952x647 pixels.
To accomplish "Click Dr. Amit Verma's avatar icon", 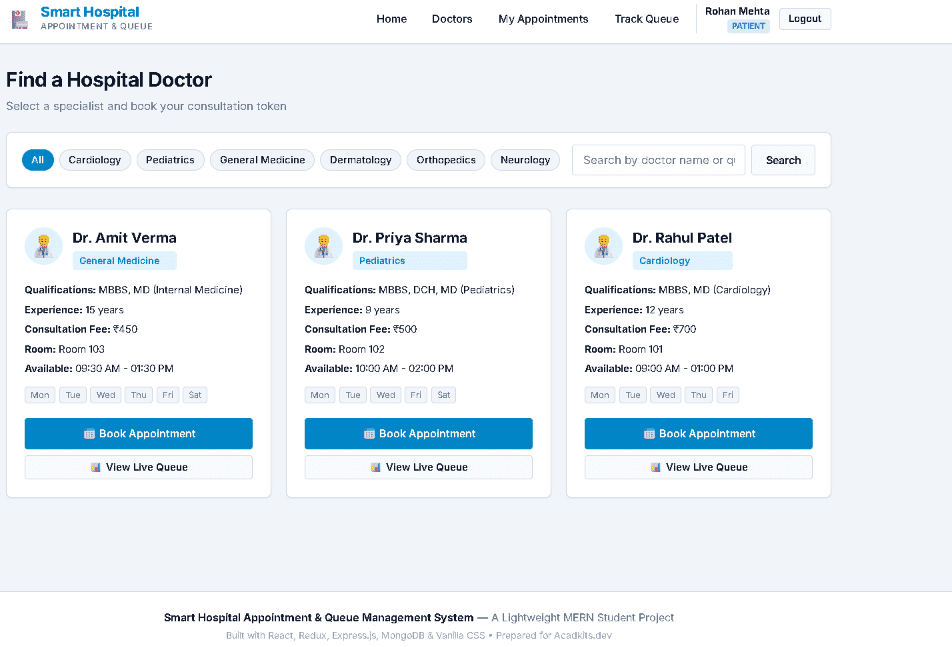I will tap(44, 246).
